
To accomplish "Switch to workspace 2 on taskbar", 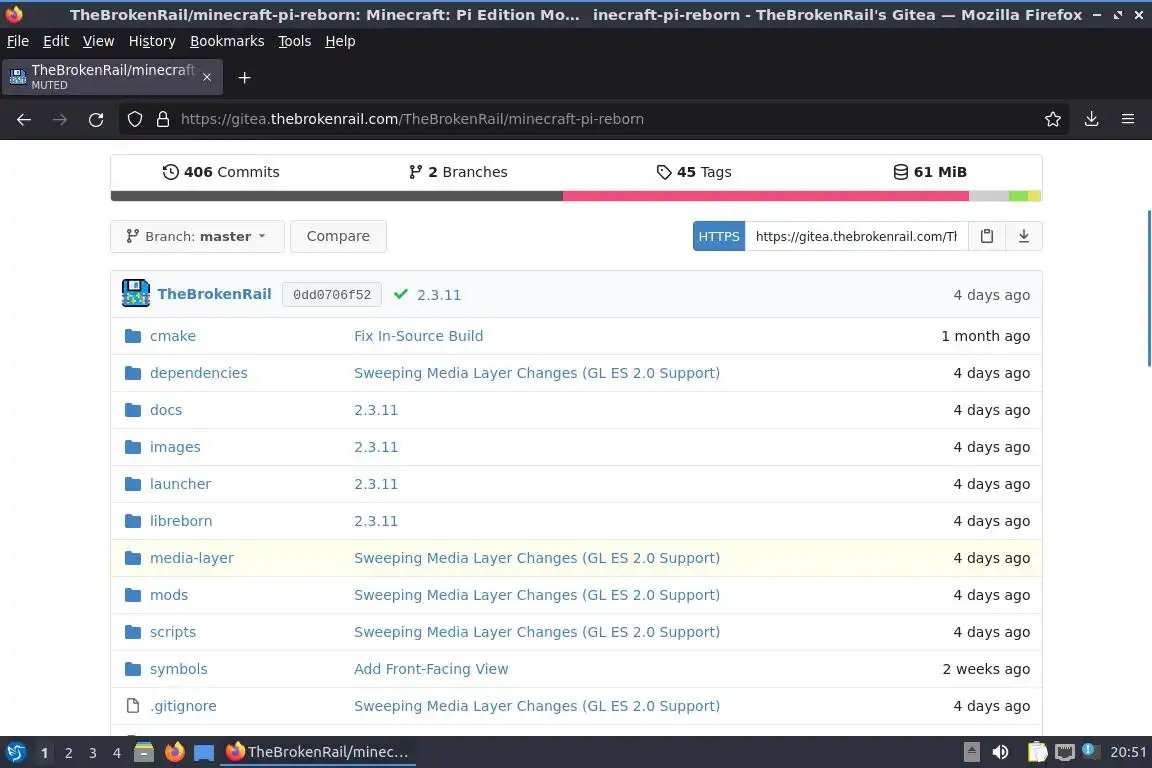I will point(68,753).
